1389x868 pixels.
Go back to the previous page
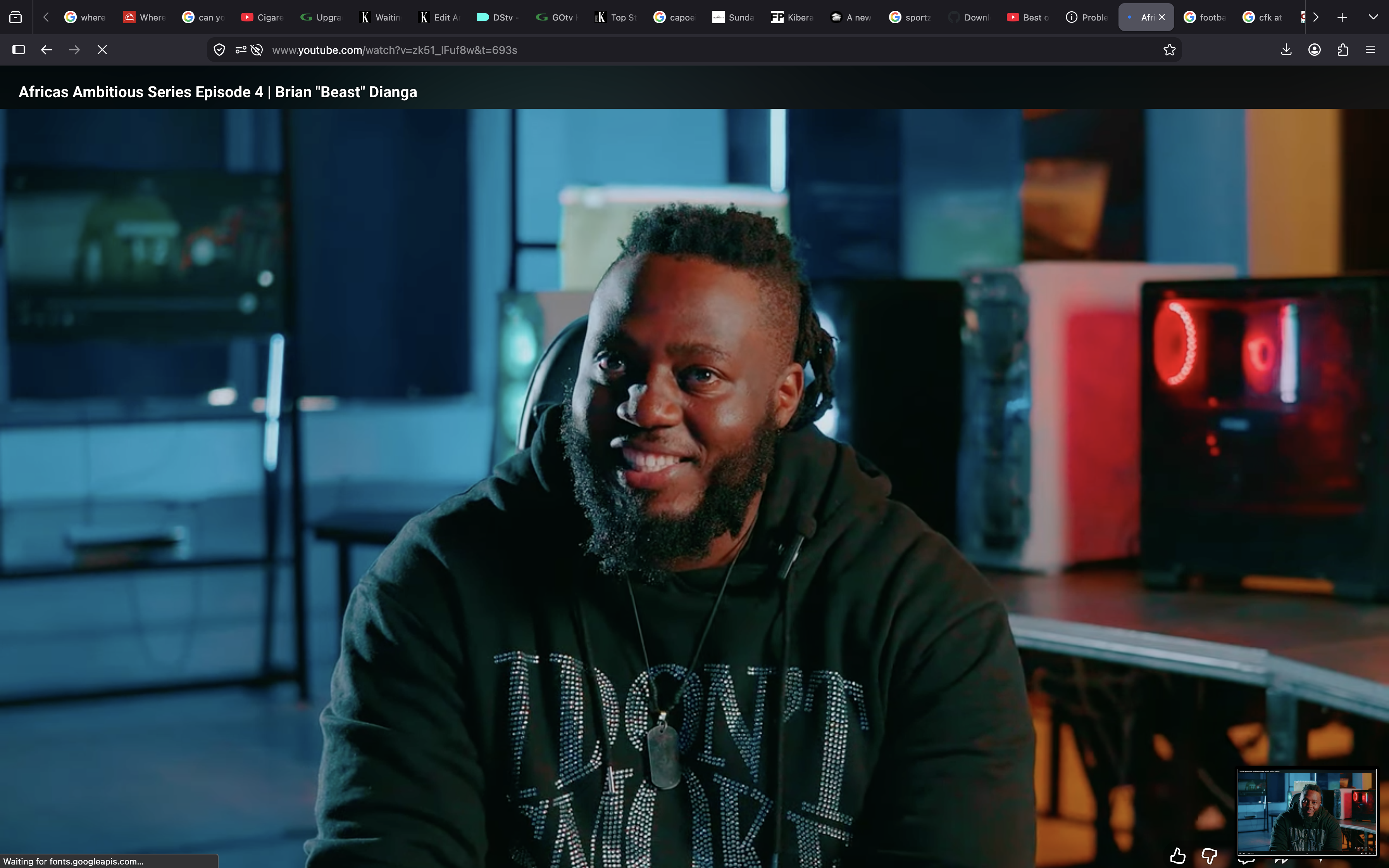pyautogui.click(x=47, y=50)
